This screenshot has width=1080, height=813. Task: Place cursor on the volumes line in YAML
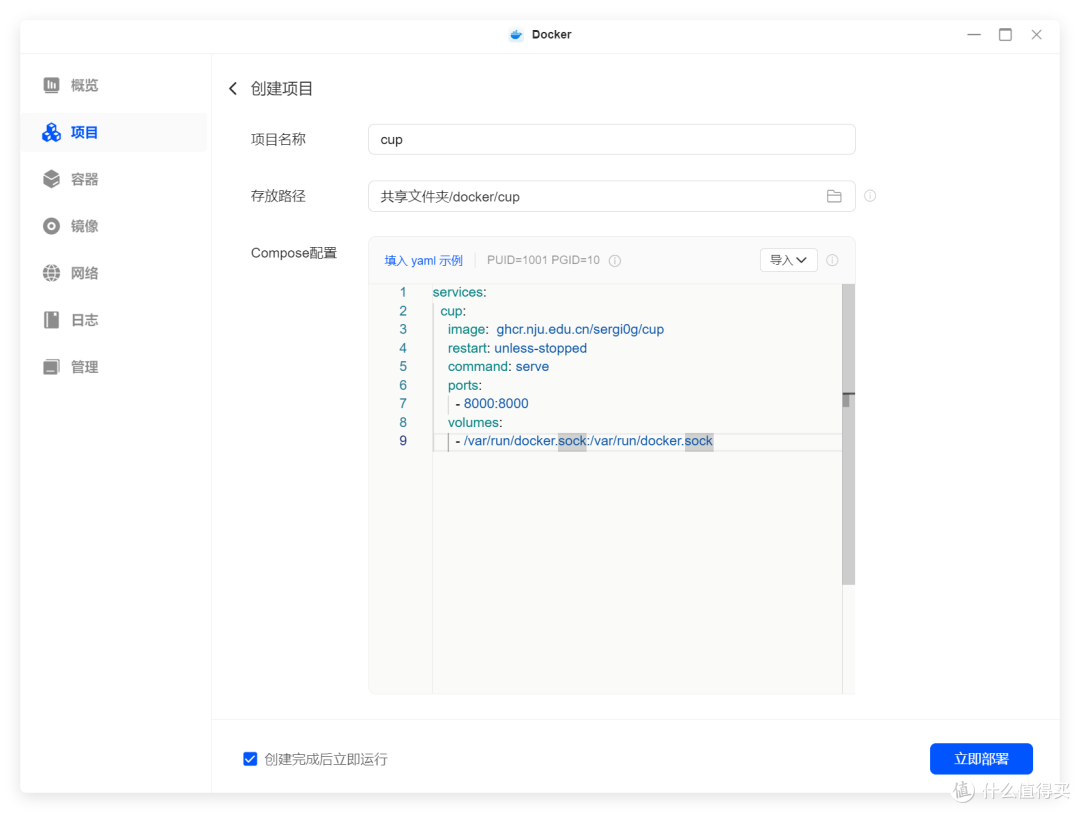tap(474, 422)
